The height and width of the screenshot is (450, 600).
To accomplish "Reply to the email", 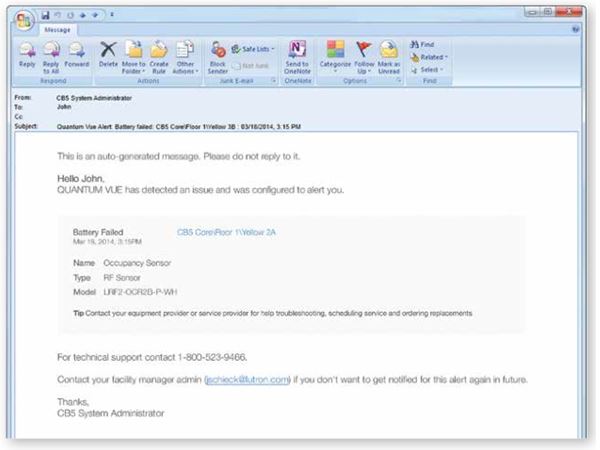I will coord(27,57).
